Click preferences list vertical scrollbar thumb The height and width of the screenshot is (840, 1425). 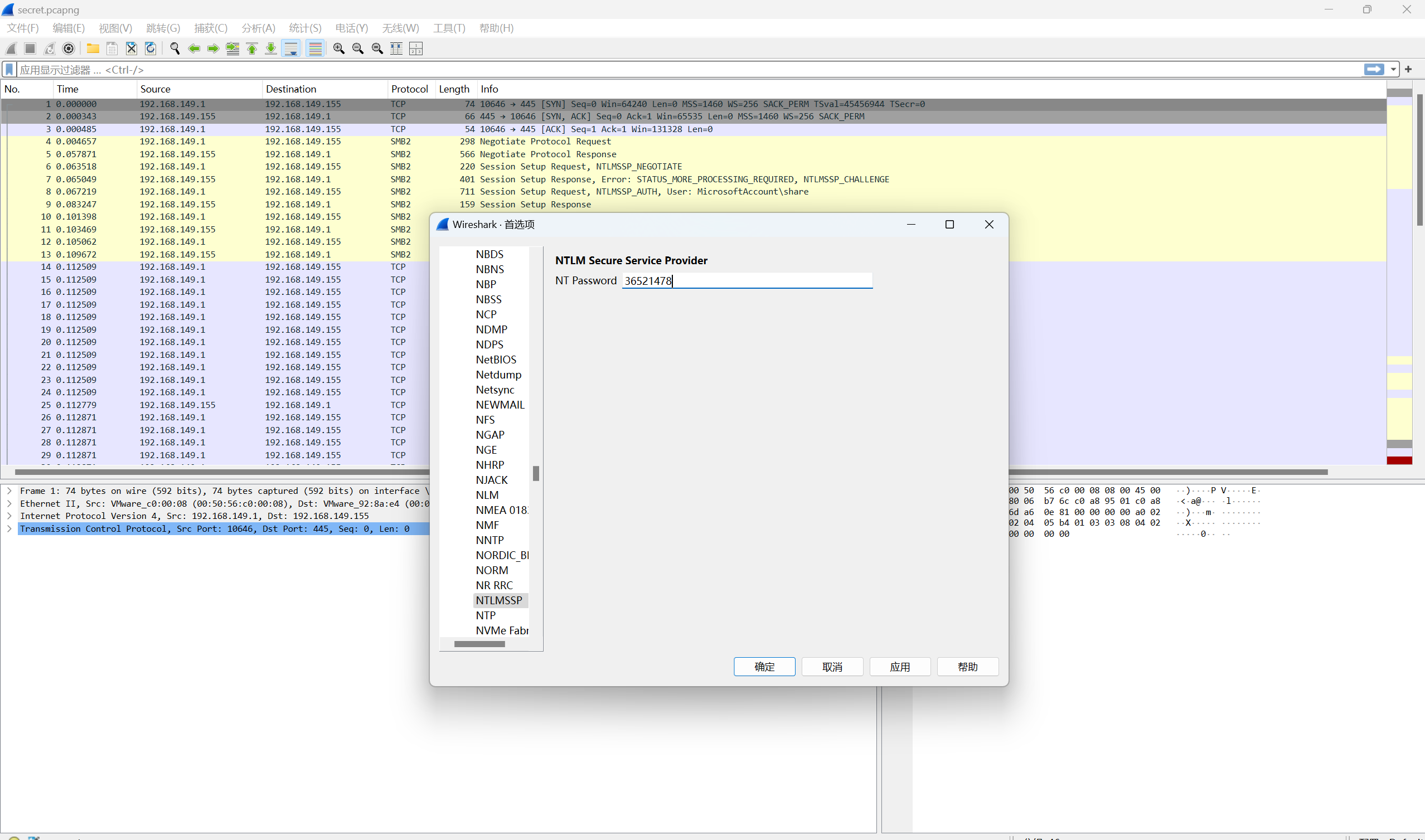point(536,473)
